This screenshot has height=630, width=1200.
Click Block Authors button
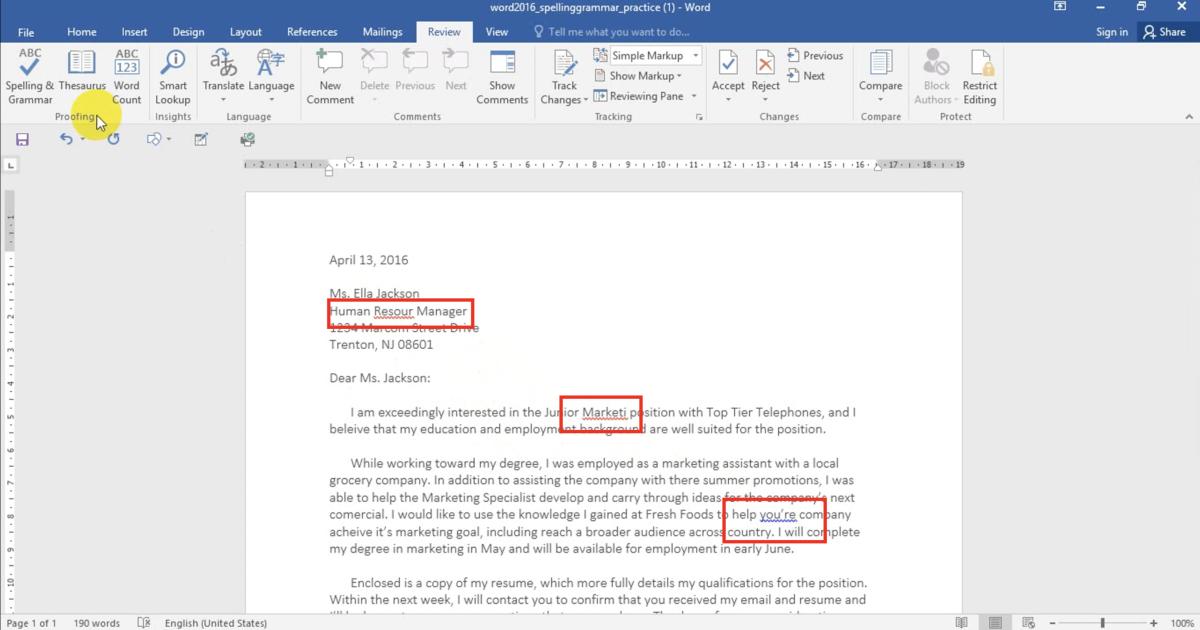[936, 76]
